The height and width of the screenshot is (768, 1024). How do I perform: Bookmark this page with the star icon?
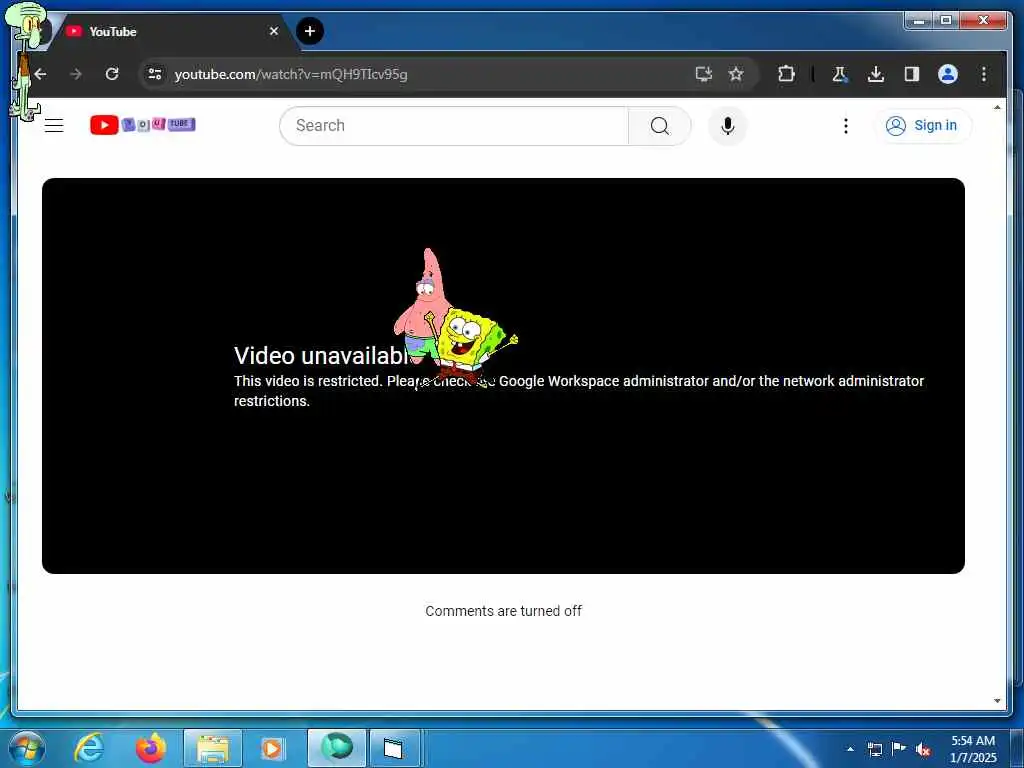736,74
